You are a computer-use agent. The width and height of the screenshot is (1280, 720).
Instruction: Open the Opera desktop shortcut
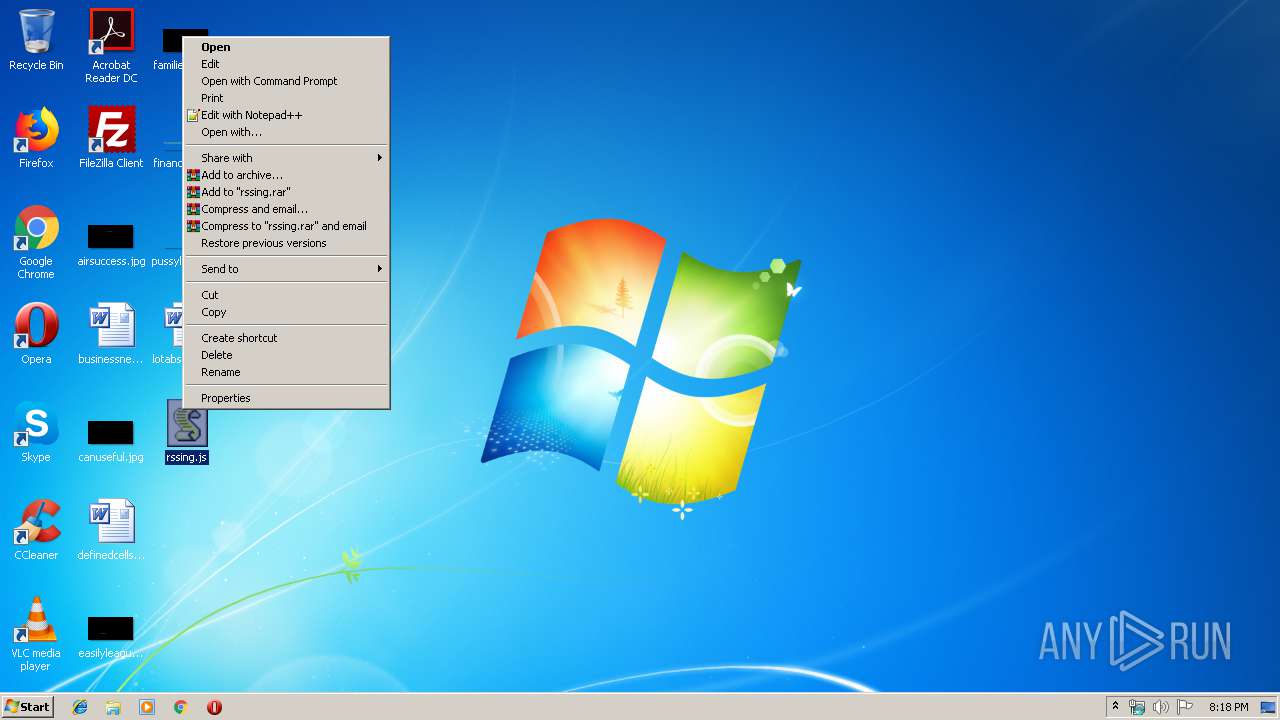coord(36,334)
